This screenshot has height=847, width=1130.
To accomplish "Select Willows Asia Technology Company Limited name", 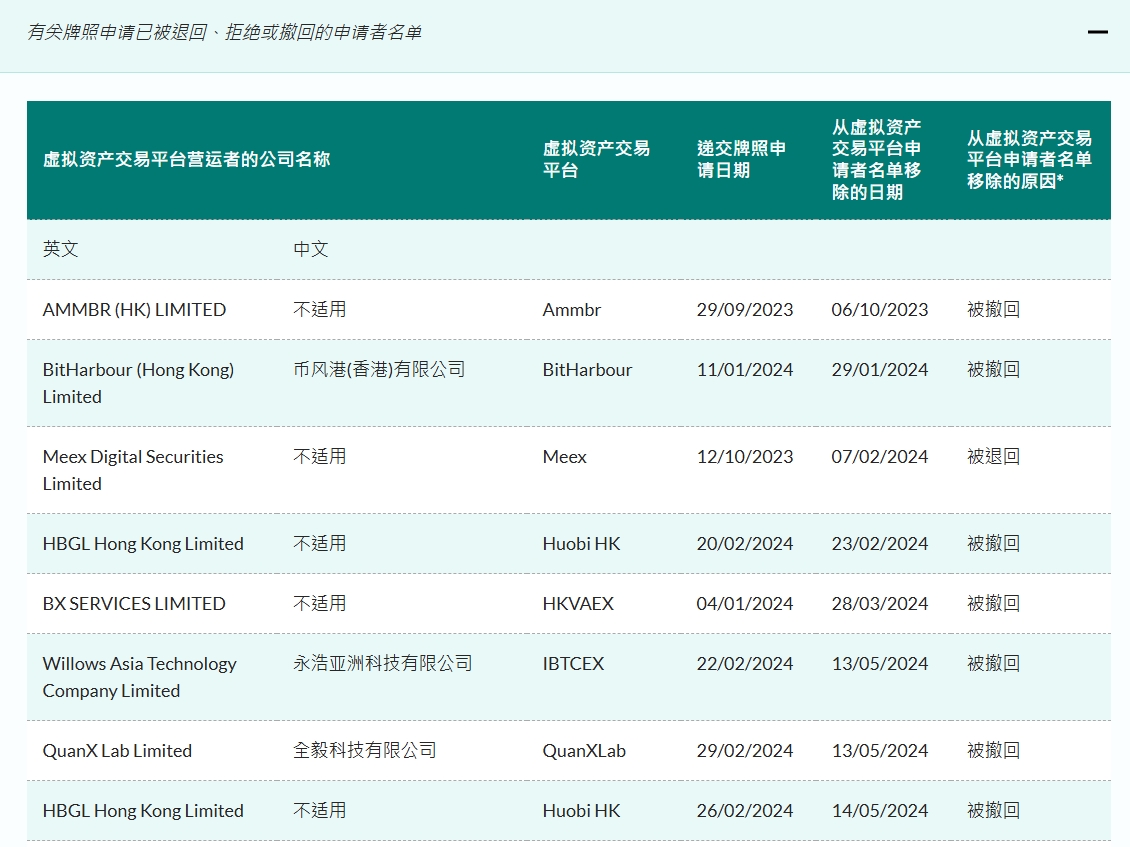I will coord(139,677).
